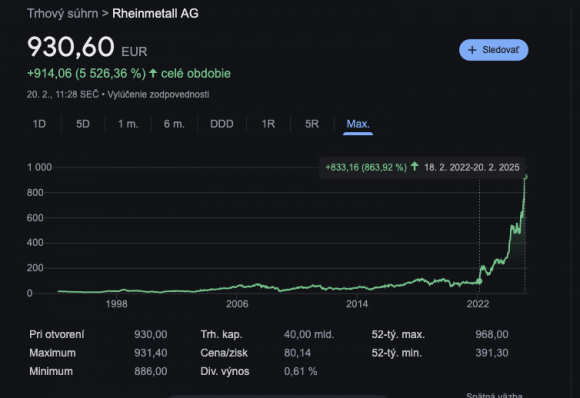Click the Sledovať follow button
The width and height of the screenshot is (580, 398).
pyautogui.click(x=493, y=50)
